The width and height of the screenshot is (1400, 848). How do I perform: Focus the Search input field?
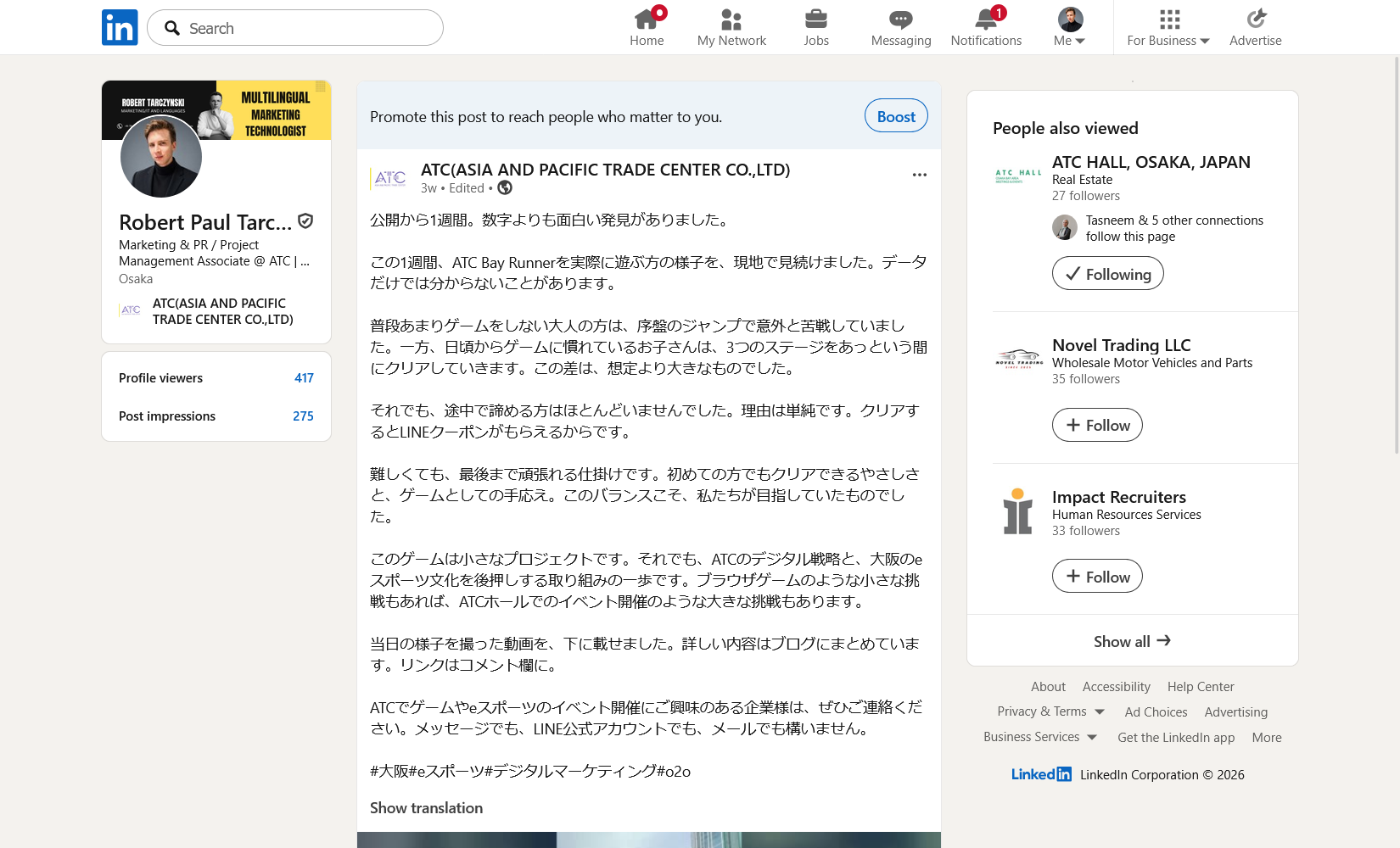[295, 28]
